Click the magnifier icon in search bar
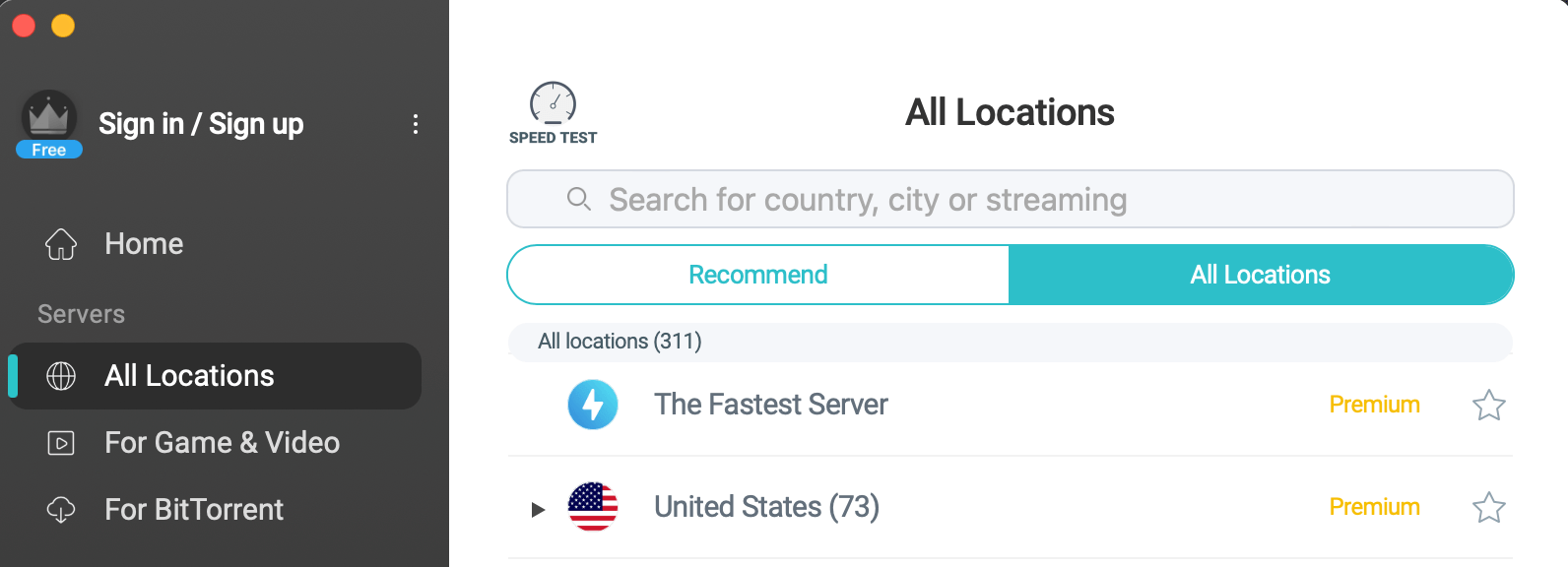The height and width of the screenshot is (567, 1568). pos(579,199)
